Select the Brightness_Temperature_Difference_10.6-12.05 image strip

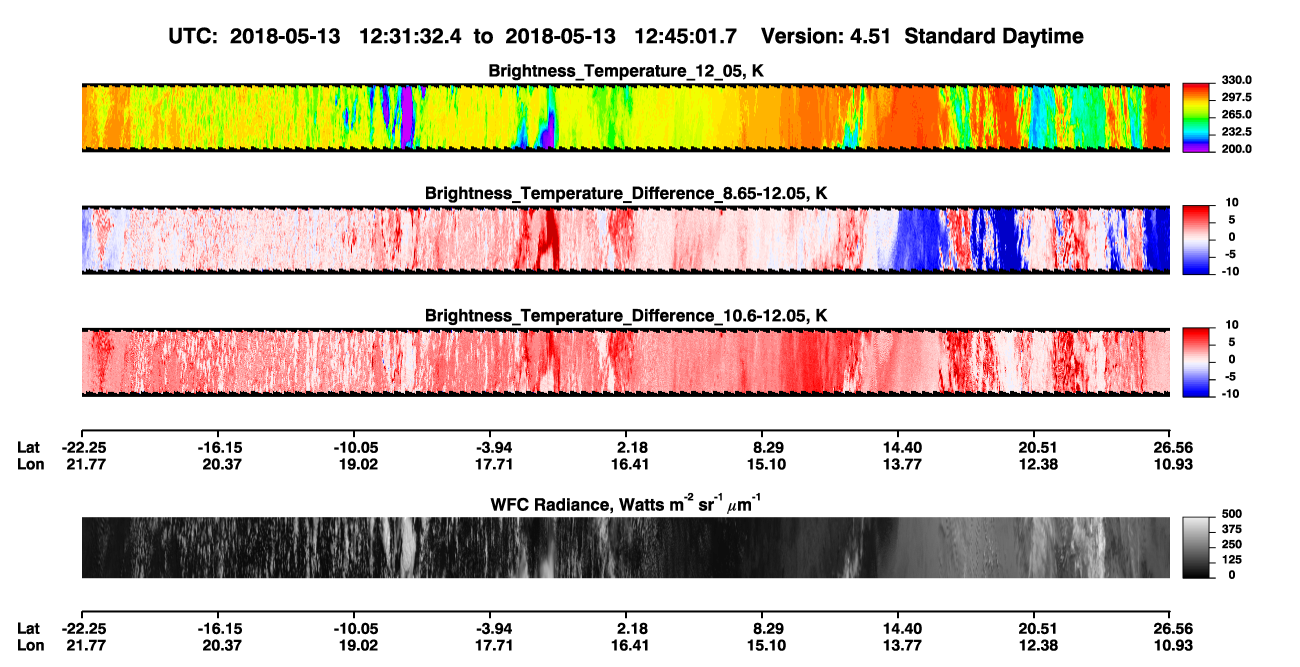point(625,362)
